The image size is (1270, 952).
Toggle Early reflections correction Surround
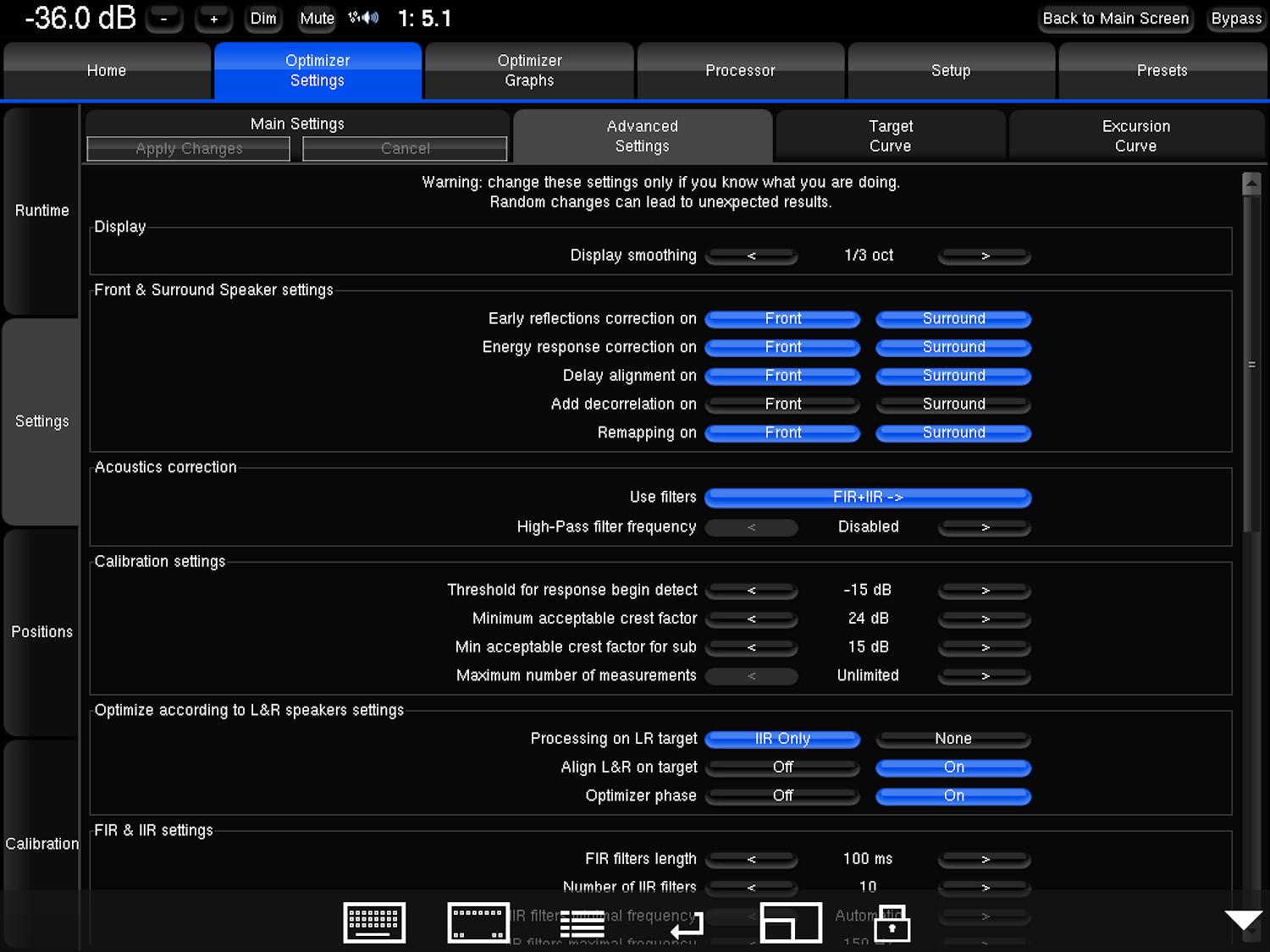(953, 319)
